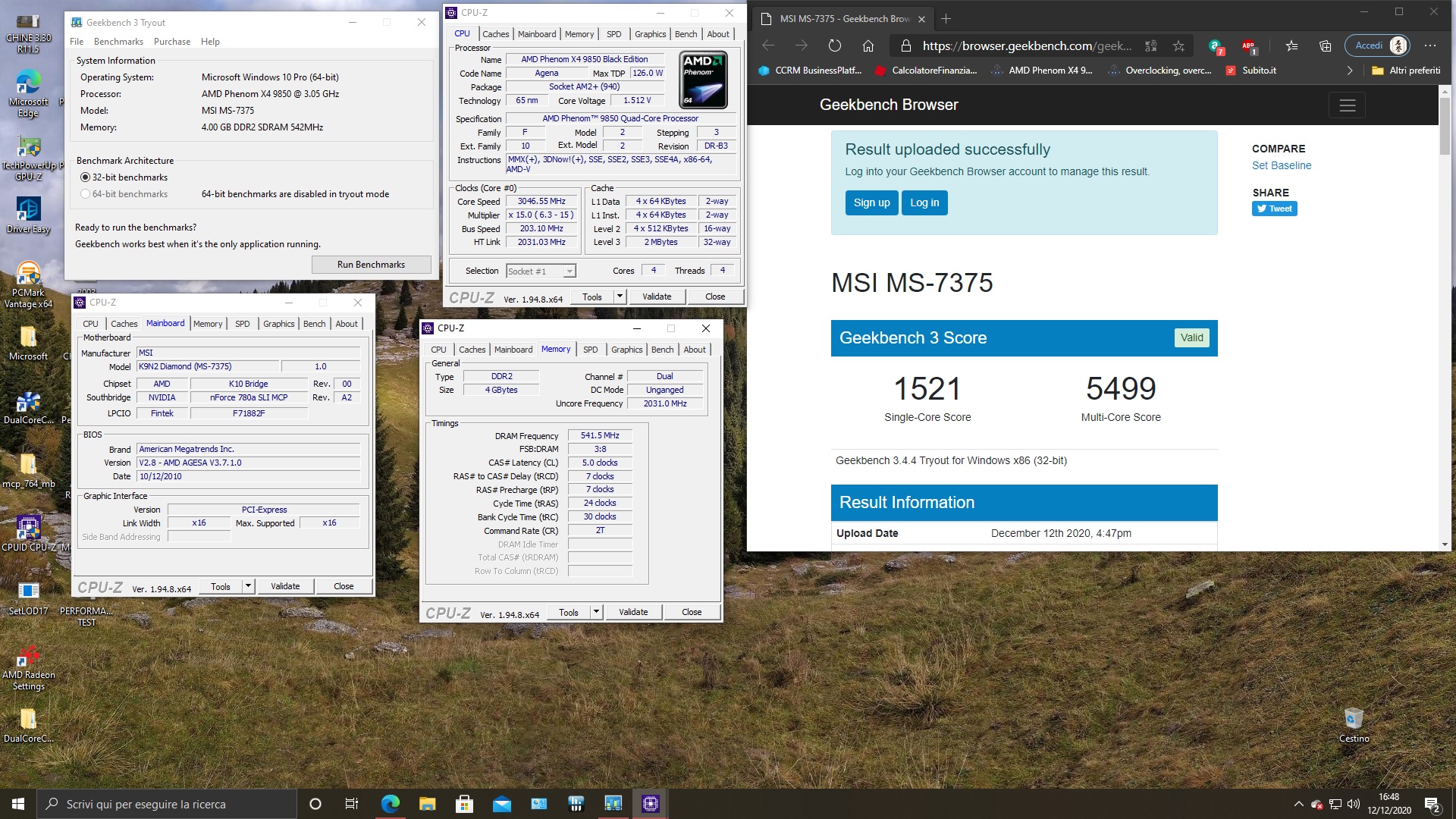The width and height of the screenshot is (1456, 819).
Task: Click Set Baseline link
Action: click(1281, 165)
